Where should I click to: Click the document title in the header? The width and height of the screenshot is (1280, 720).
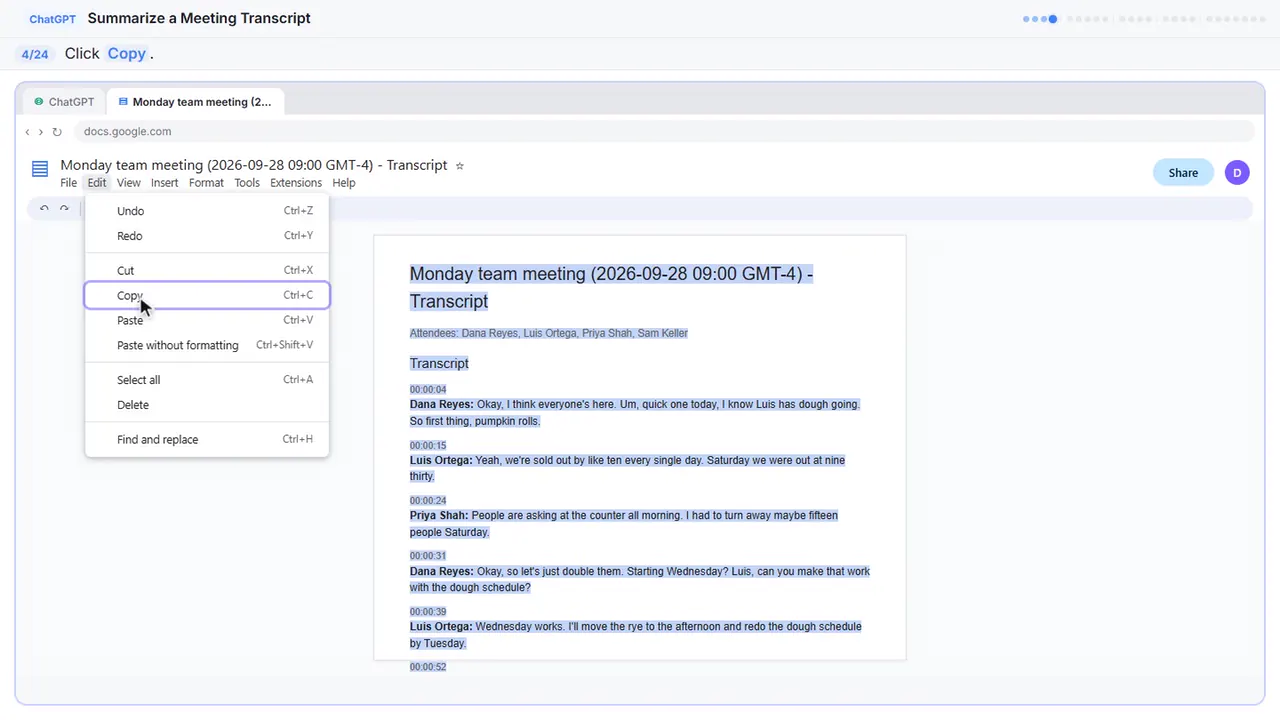pyautogui.click(x=254, y=165)
